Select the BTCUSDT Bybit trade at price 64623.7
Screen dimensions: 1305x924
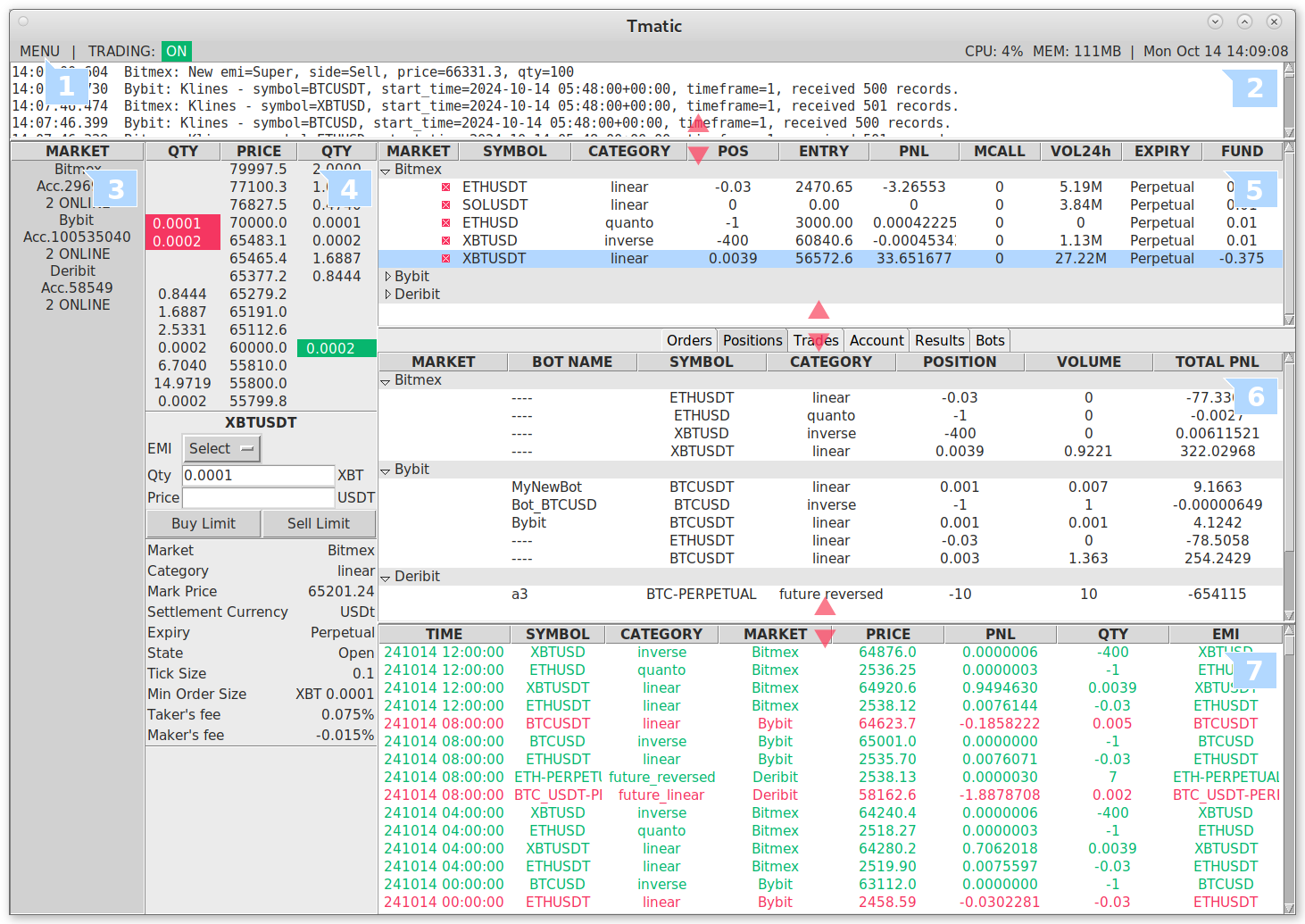coord(831,724)
